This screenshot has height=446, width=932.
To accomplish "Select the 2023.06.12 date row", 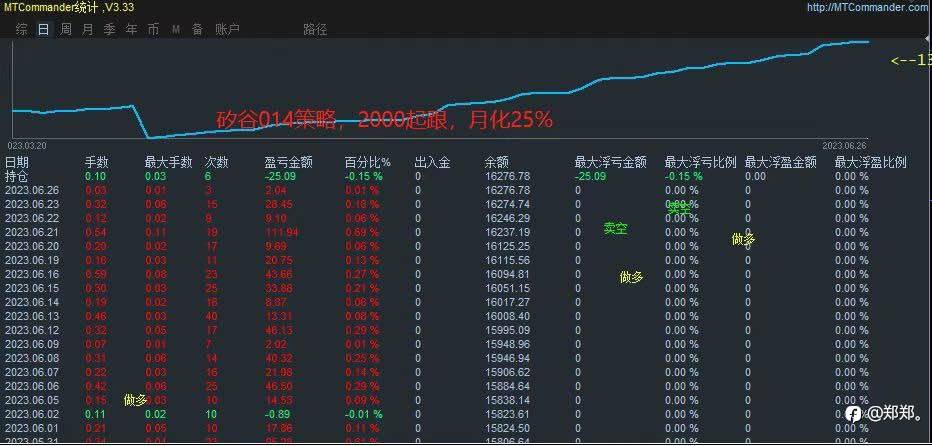I will coord(33,330).
